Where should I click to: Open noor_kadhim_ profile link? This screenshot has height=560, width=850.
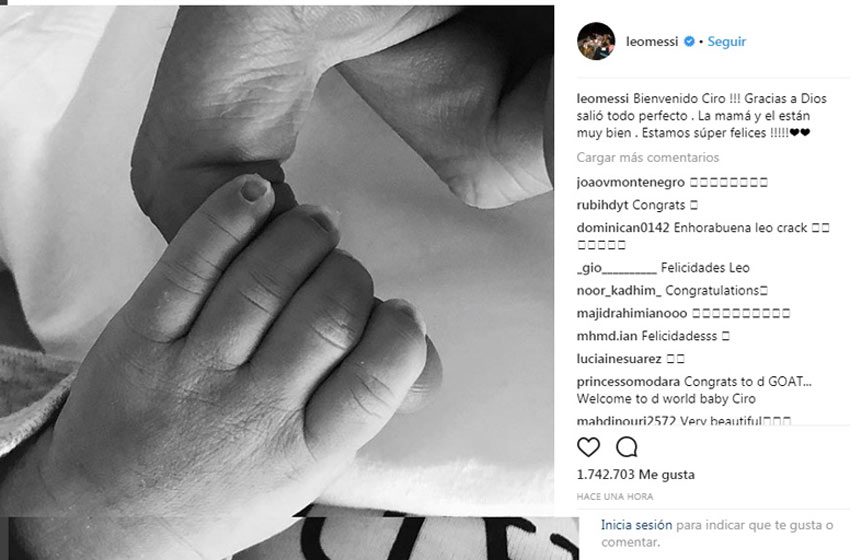[x=619, y=291]
